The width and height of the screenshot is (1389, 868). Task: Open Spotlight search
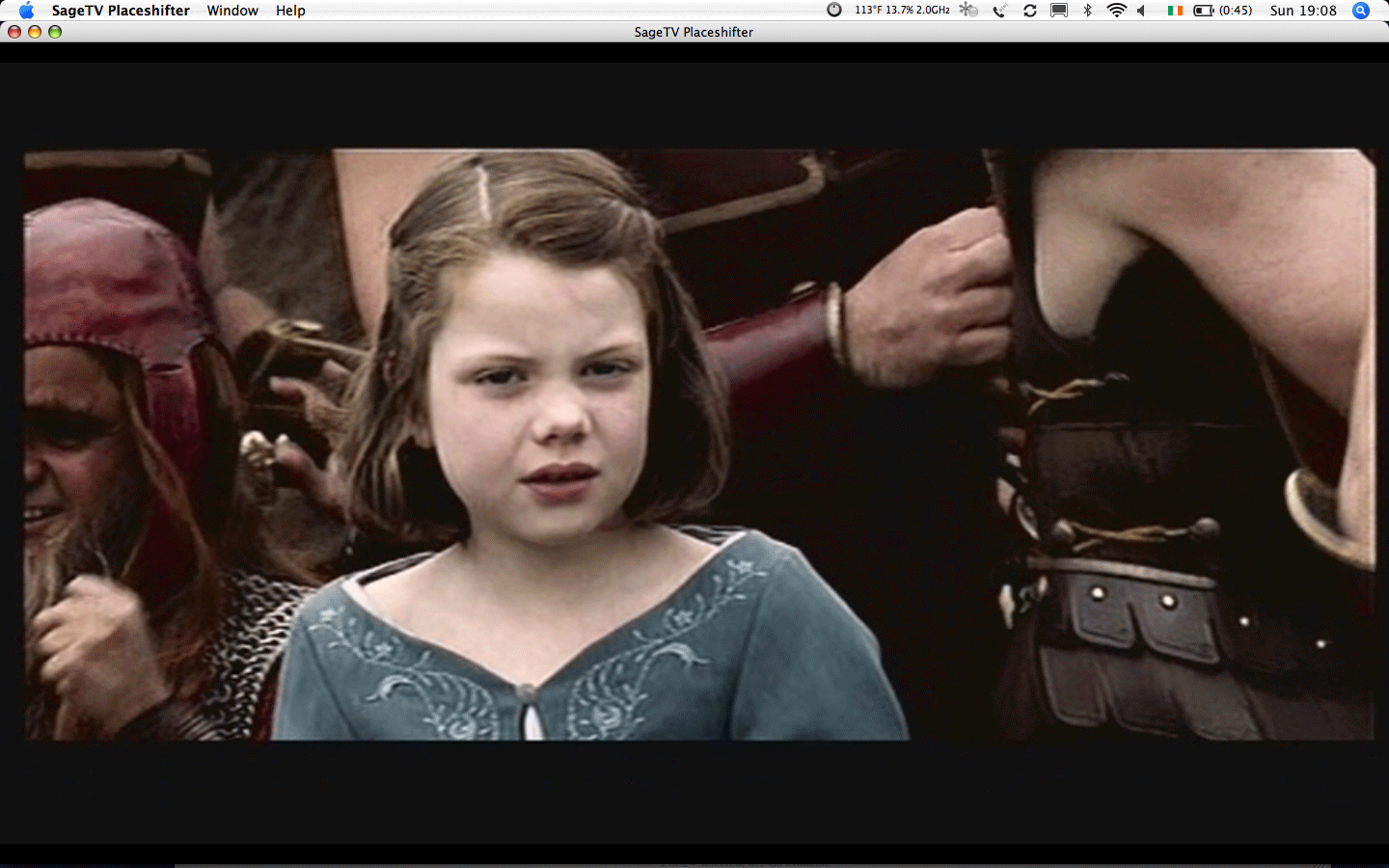coord(1361,11)
